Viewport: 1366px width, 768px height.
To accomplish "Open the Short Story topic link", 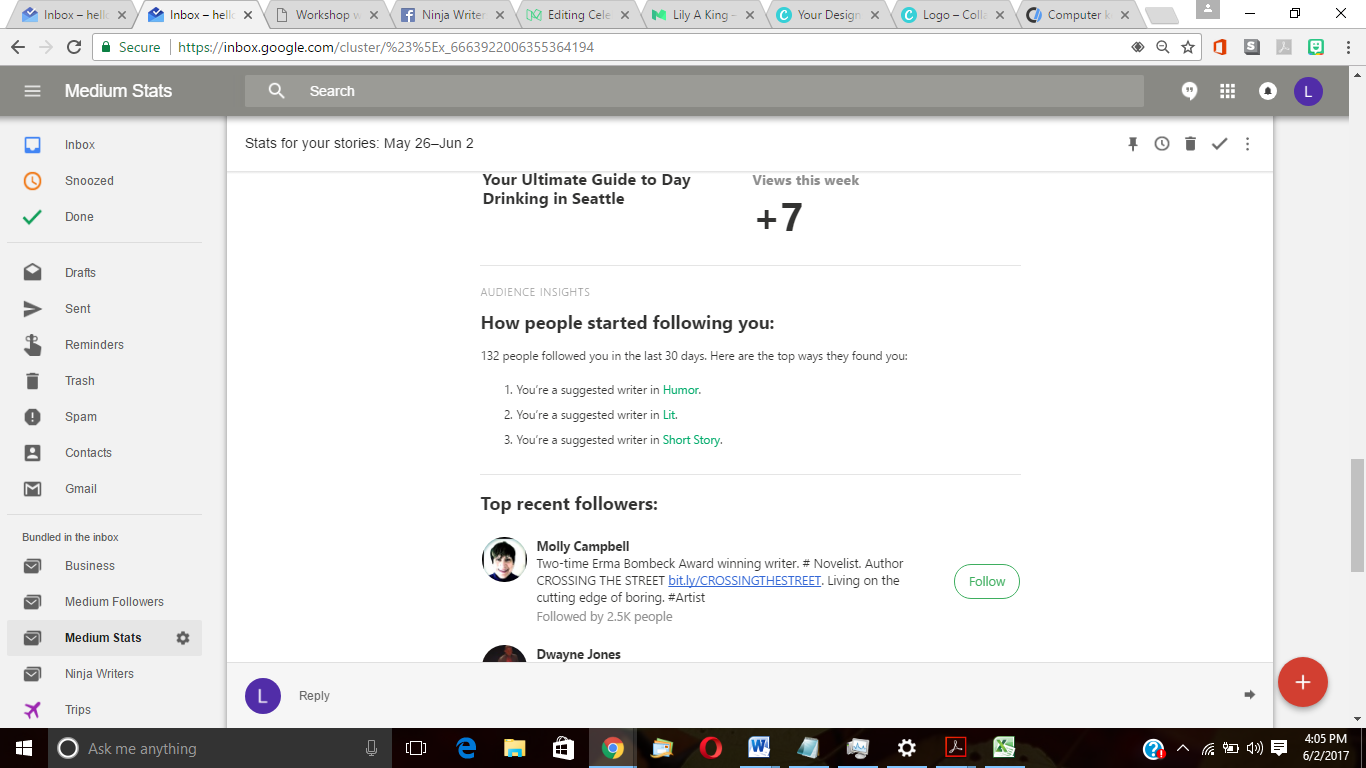I will [x=691, y=440].
